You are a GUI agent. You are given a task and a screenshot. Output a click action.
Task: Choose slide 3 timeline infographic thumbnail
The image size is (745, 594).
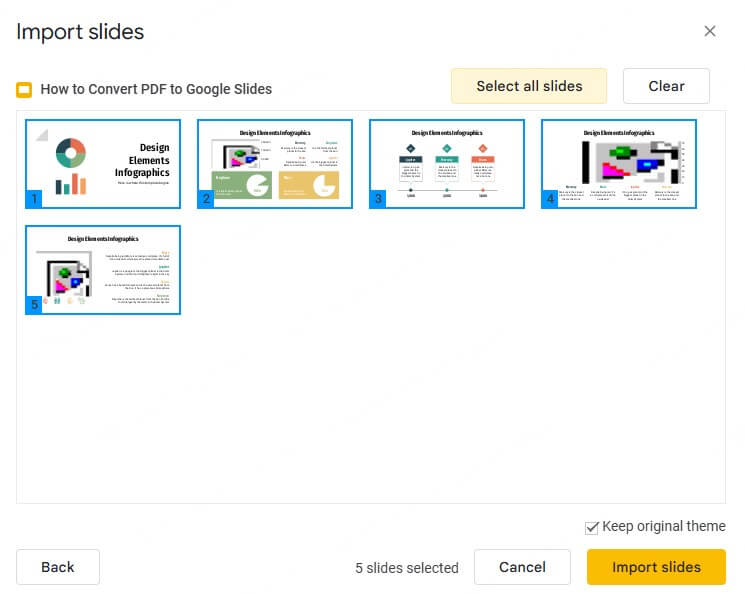point(447,163)
